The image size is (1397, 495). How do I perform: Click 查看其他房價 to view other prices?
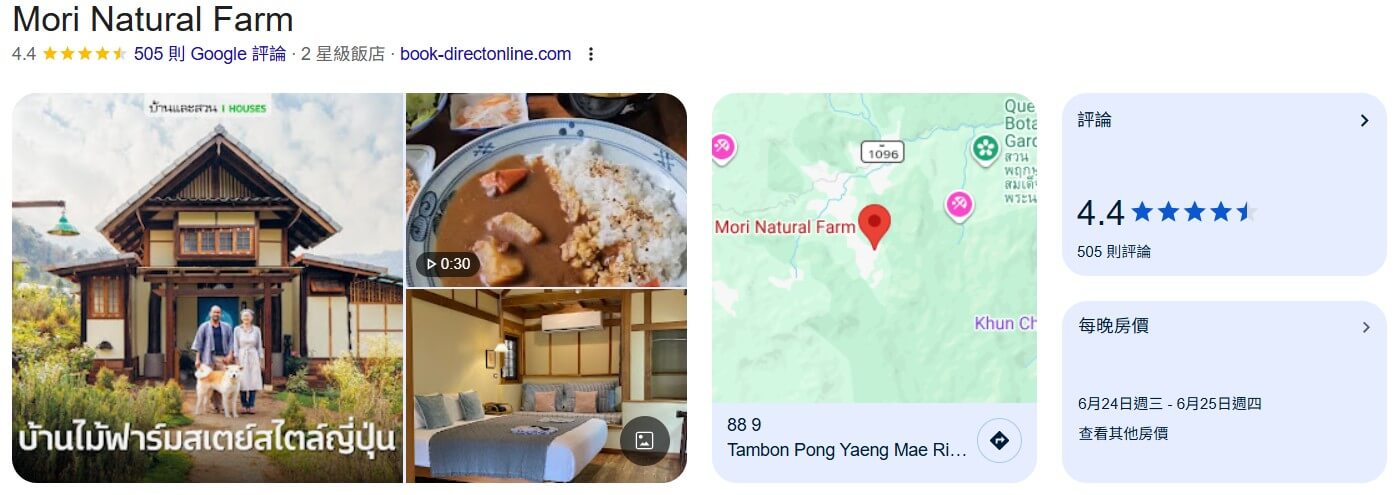pos(1123,433)
